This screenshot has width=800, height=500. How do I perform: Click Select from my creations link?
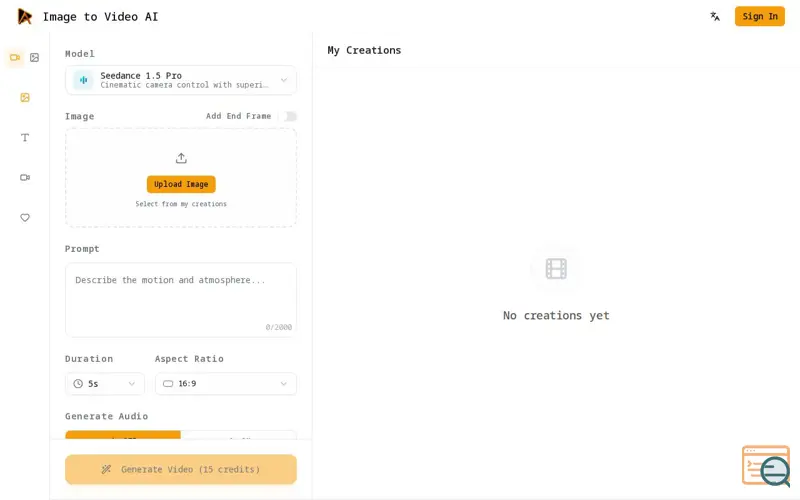point(181,204)
